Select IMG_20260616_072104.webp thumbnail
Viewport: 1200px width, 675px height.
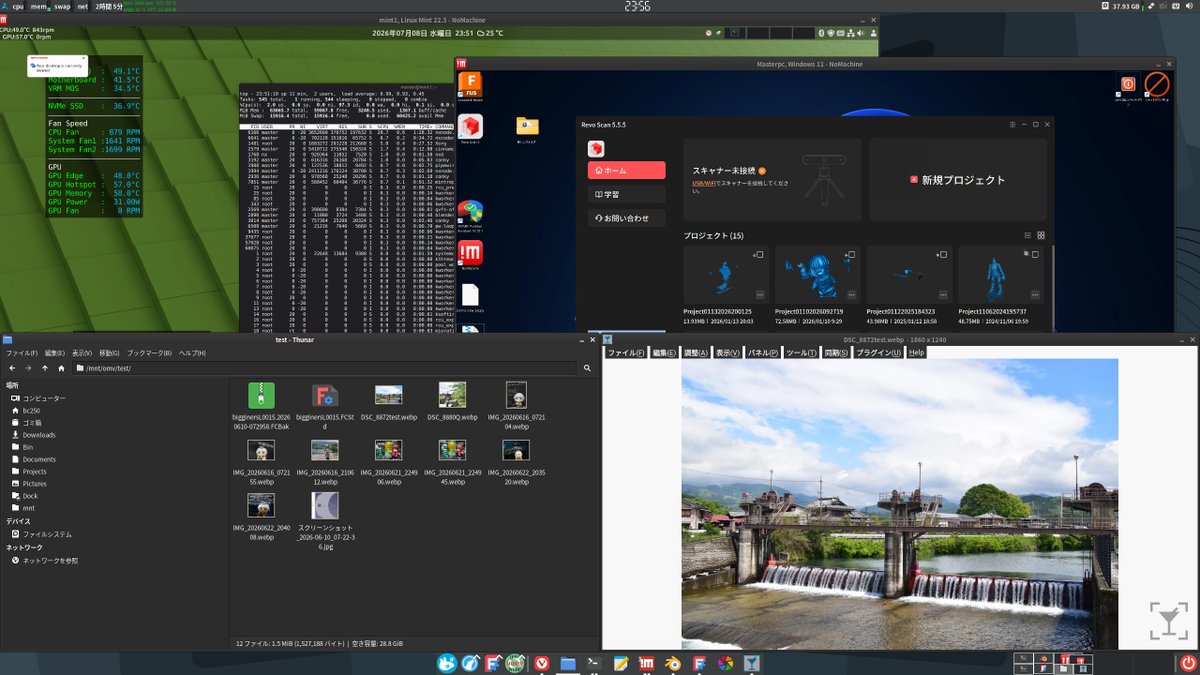coord(516,394)
